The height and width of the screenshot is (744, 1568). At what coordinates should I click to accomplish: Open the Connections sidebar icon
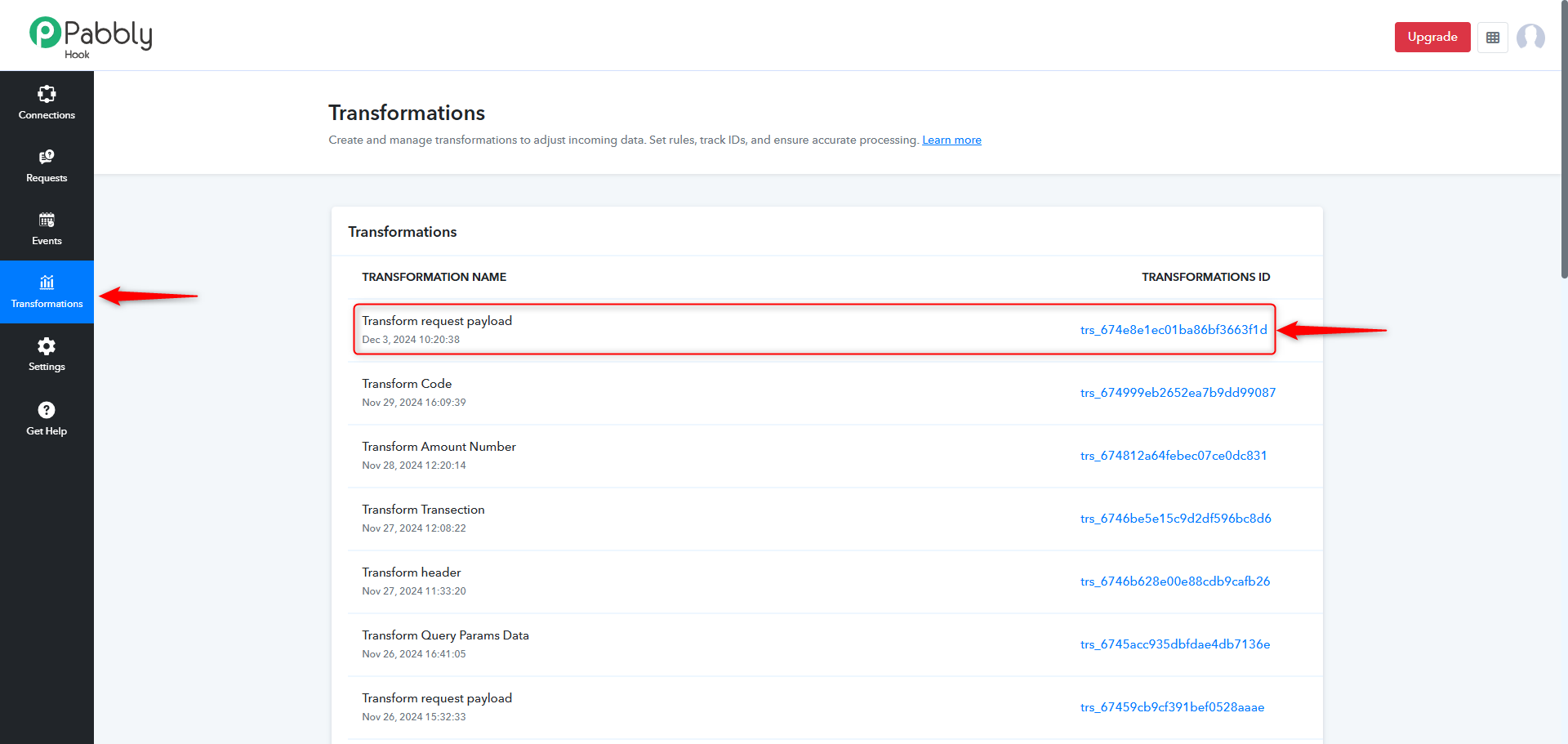(x=47, y=94)
